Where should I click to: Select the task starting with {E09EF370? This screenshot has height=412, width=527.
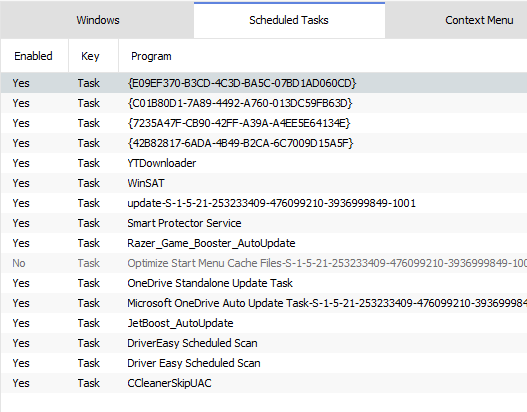[x=264, y=83]
